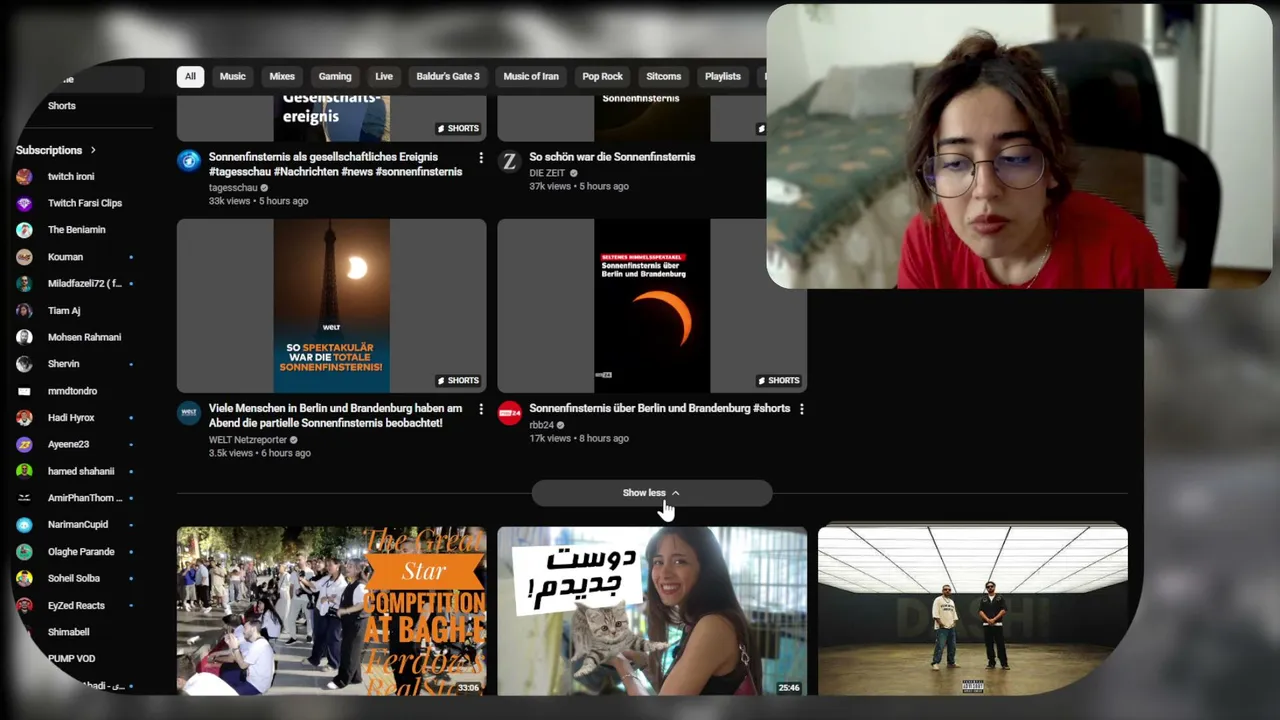Click the tagesschau channel name under video
Image resolution: width=1280 pixels, height=720 pixels.
[233, 188]
